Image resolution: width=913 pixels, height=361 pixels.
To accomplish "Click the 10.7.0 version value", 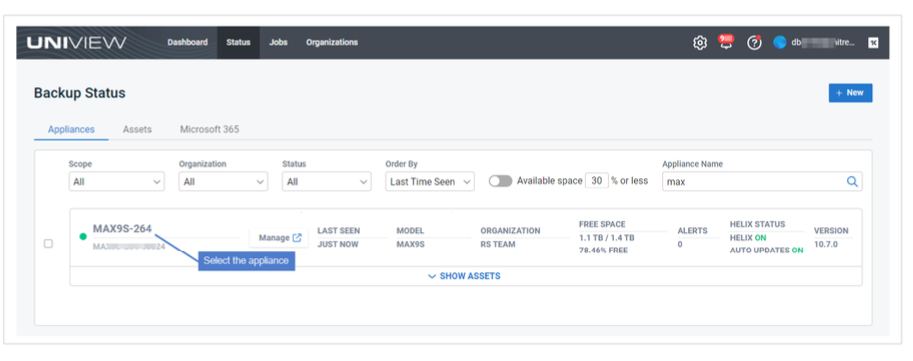I will click(826, 245).
